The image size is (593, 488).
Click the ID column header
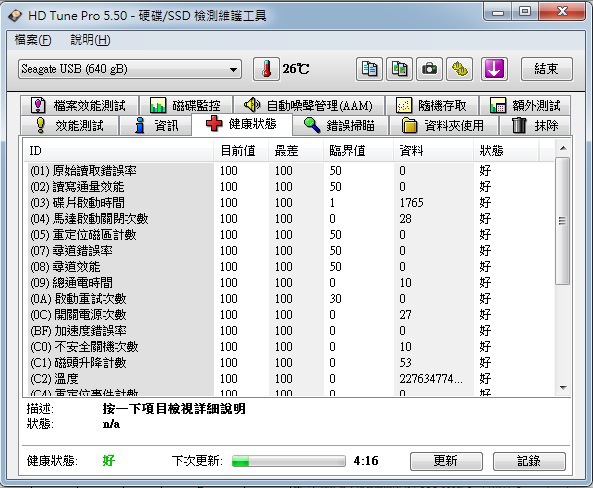(x=118, y=151)
